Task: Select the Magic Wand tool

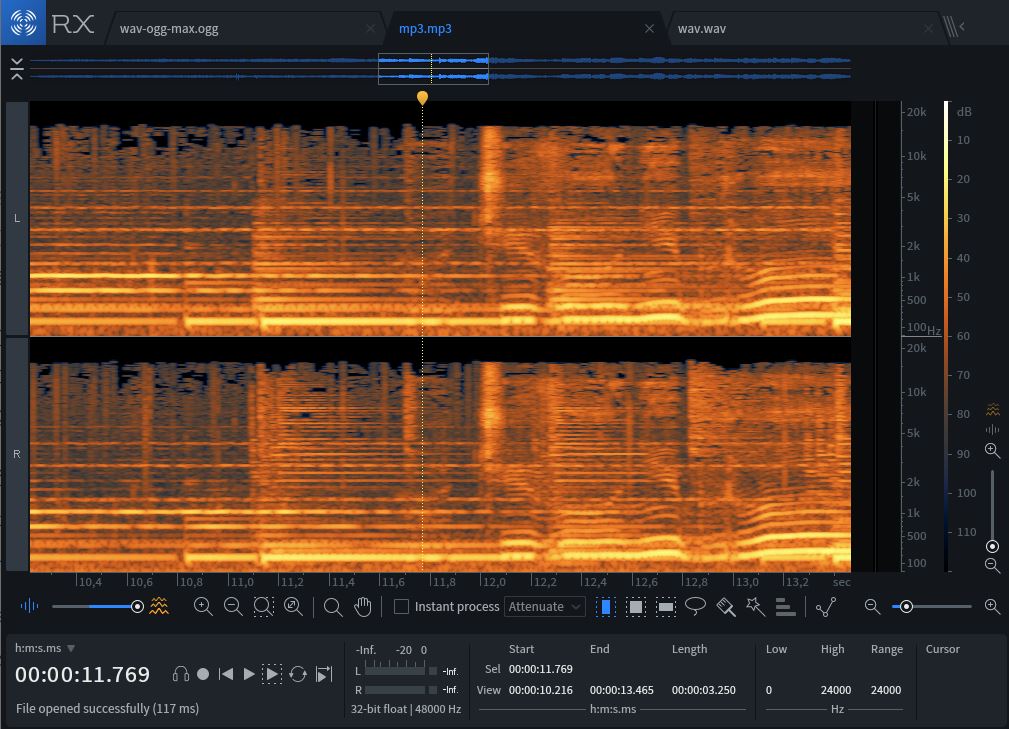Action: click(x=756, y=606)
